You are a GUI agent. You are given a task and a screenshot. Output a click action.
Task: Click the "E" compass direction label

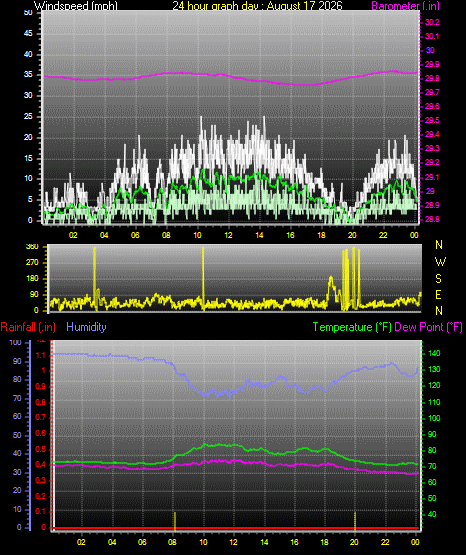pos(438,294)
